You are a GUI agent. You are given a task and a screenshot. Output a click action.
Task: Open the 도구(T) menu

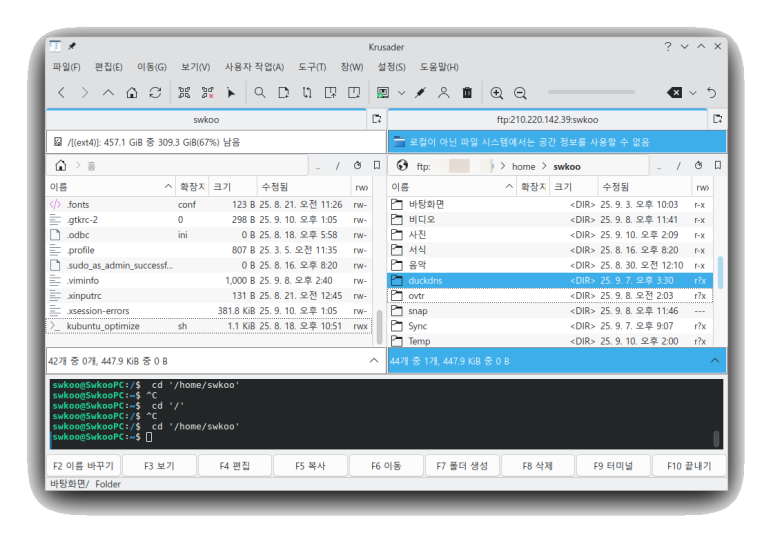tap(312, 67)
